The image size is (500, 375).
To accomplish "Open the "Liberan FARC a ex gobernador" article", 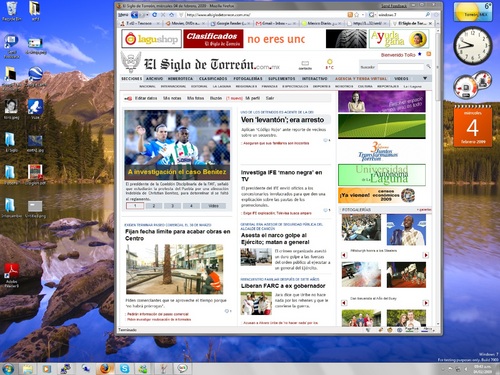I will coord(283,286).
